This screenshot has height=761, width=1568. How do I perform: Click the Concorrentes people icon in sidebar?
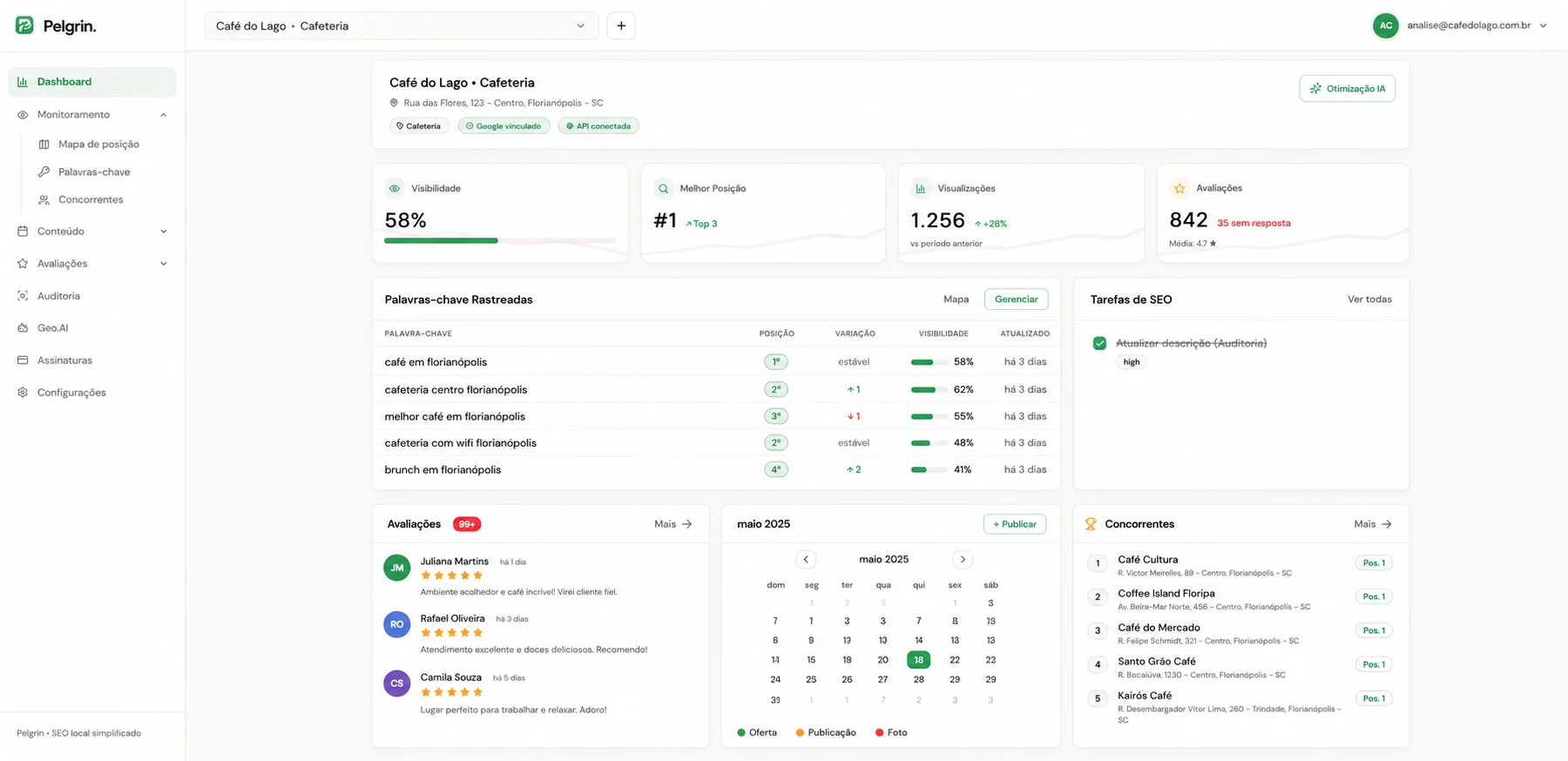pyautogui.click(x=44, y=200)
